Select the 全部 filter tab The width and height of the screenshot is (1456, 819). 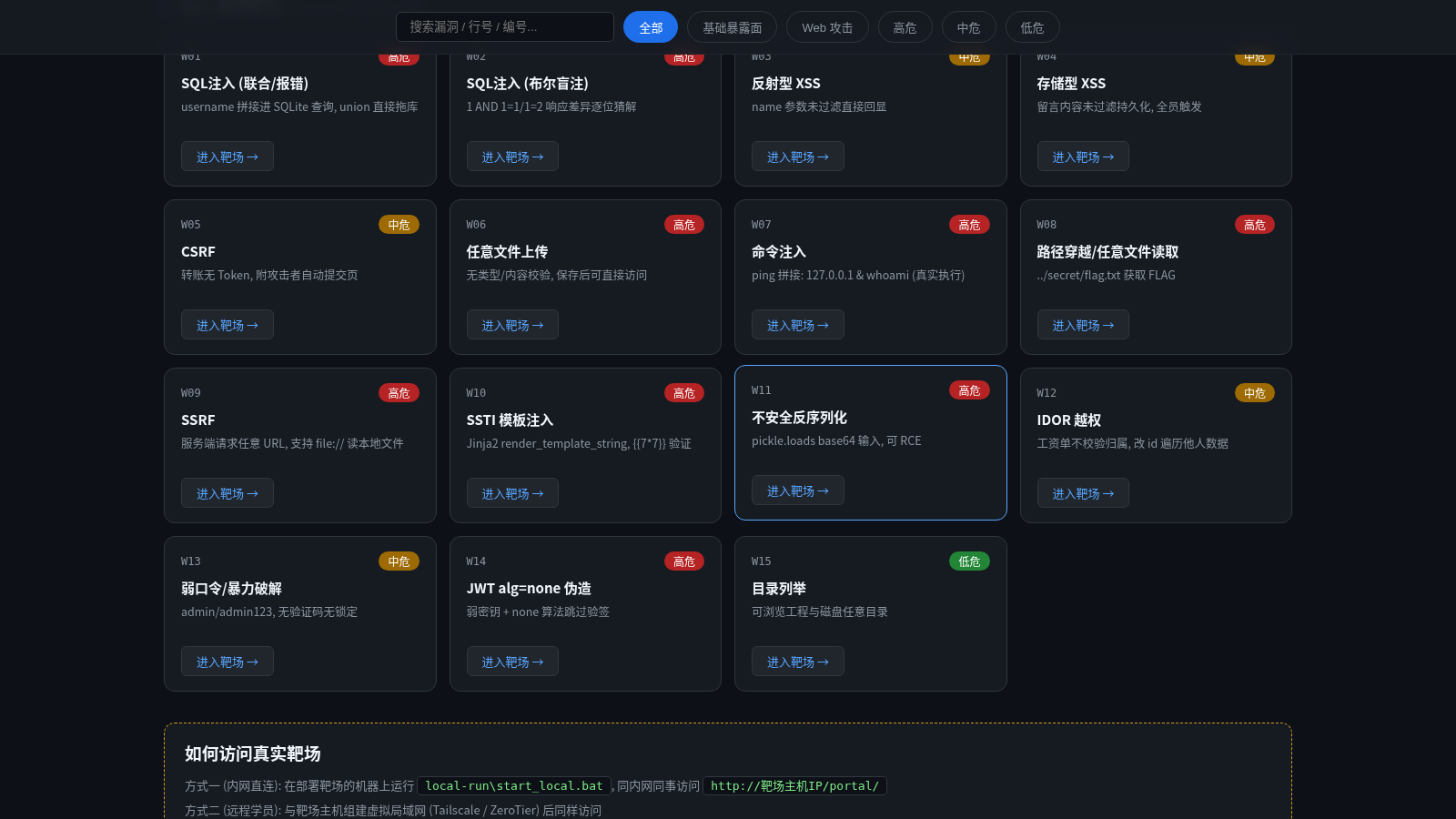pos(651,27)
